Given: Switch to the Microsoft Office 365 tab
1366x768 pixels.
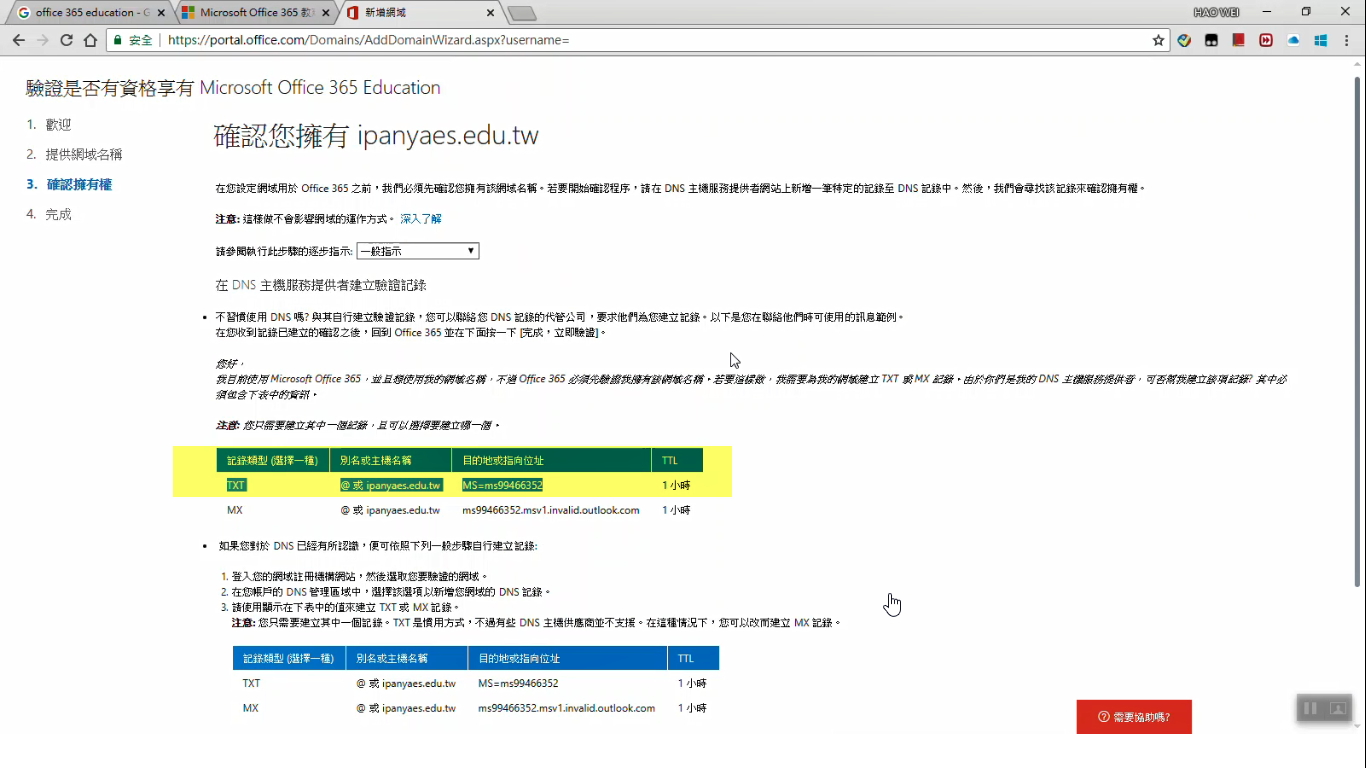Looking at the screenshot, I should point(254,13).
